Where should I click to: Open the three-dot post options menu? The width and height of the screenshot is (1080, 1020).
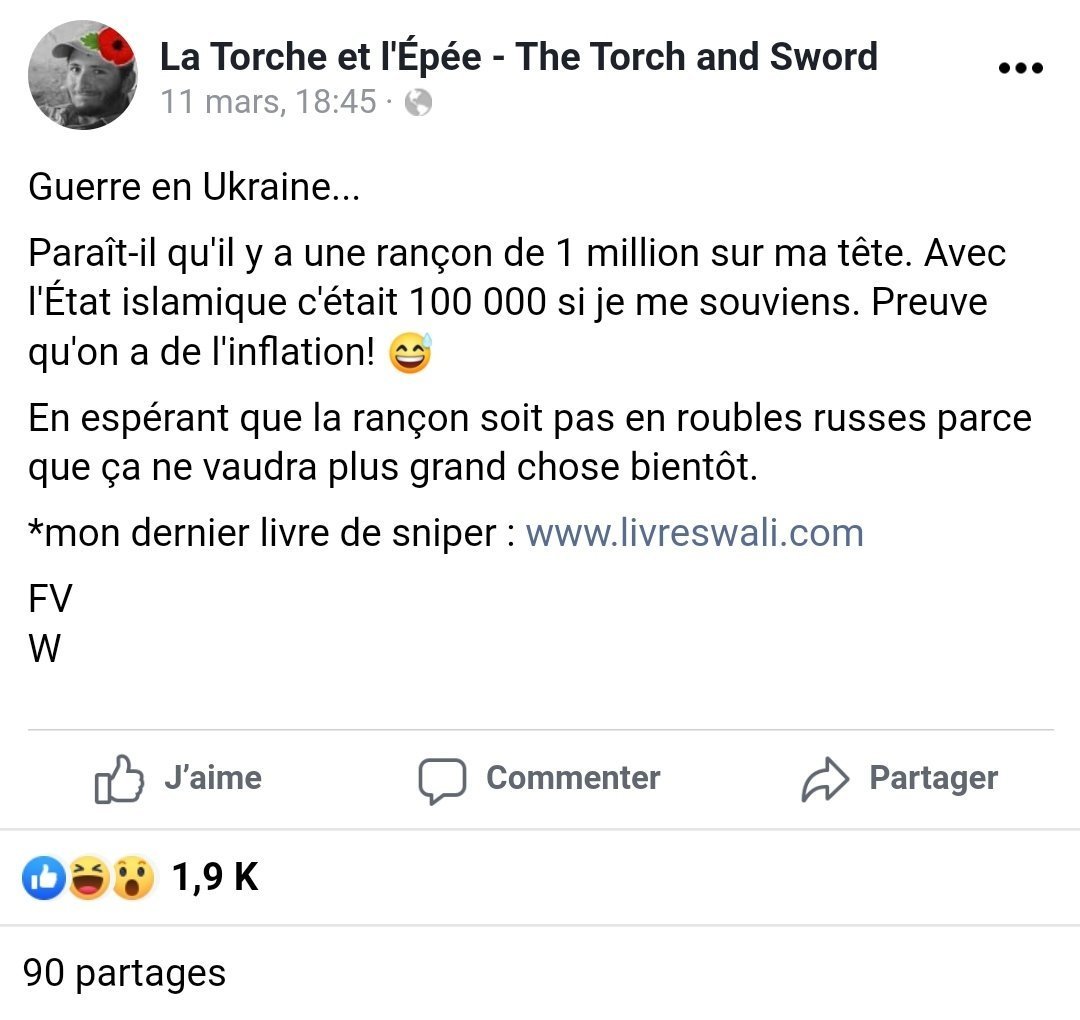[1021, 67]
